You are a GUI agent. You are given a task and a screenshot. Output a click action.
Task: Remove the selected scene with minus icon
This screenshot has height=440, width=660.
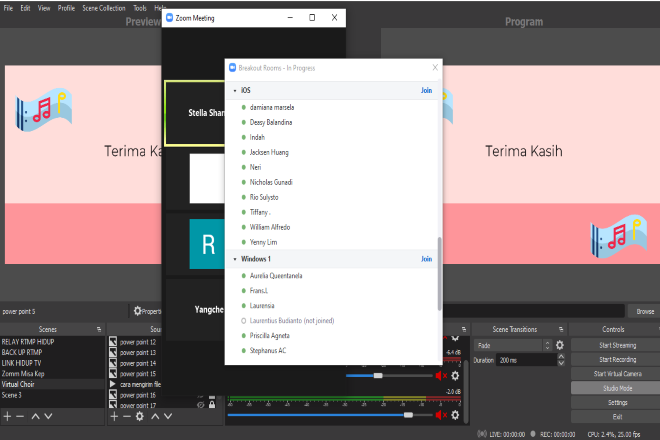click(20, 416)
